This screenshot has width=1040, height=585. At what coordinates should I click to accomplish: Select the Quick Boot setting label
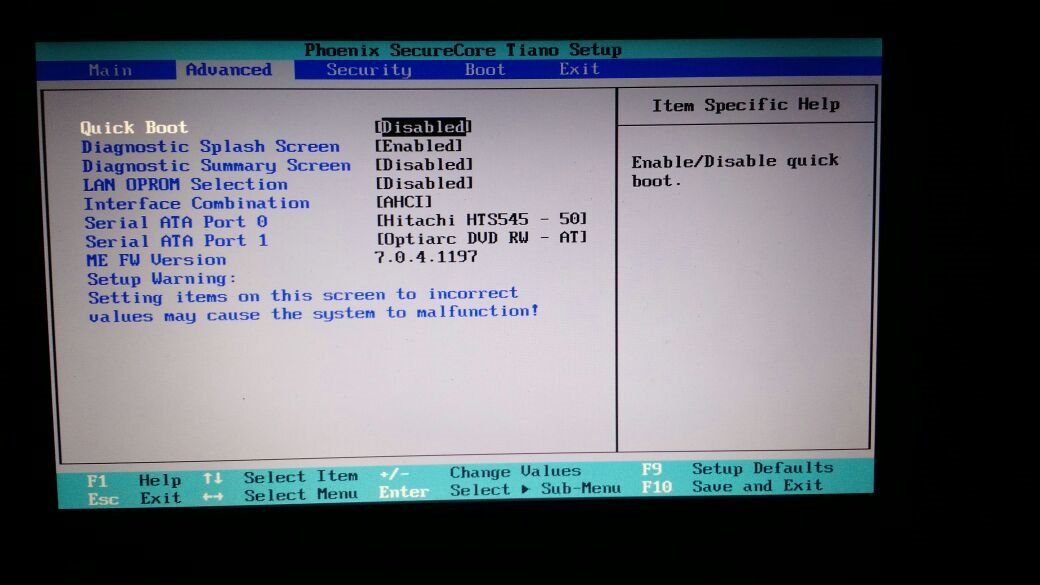point(134,127)
